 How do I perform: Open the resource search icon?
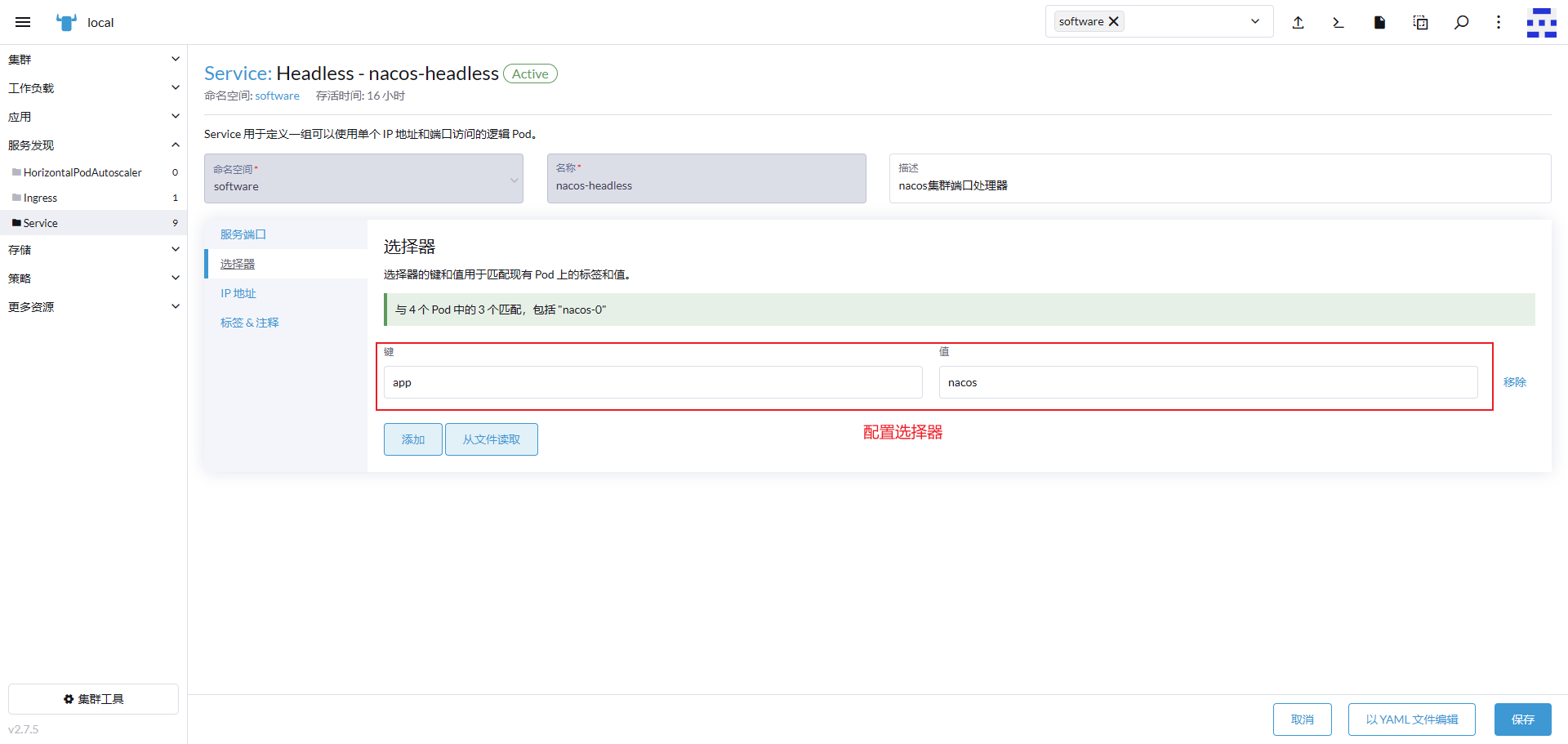(x=1461, y=22)
